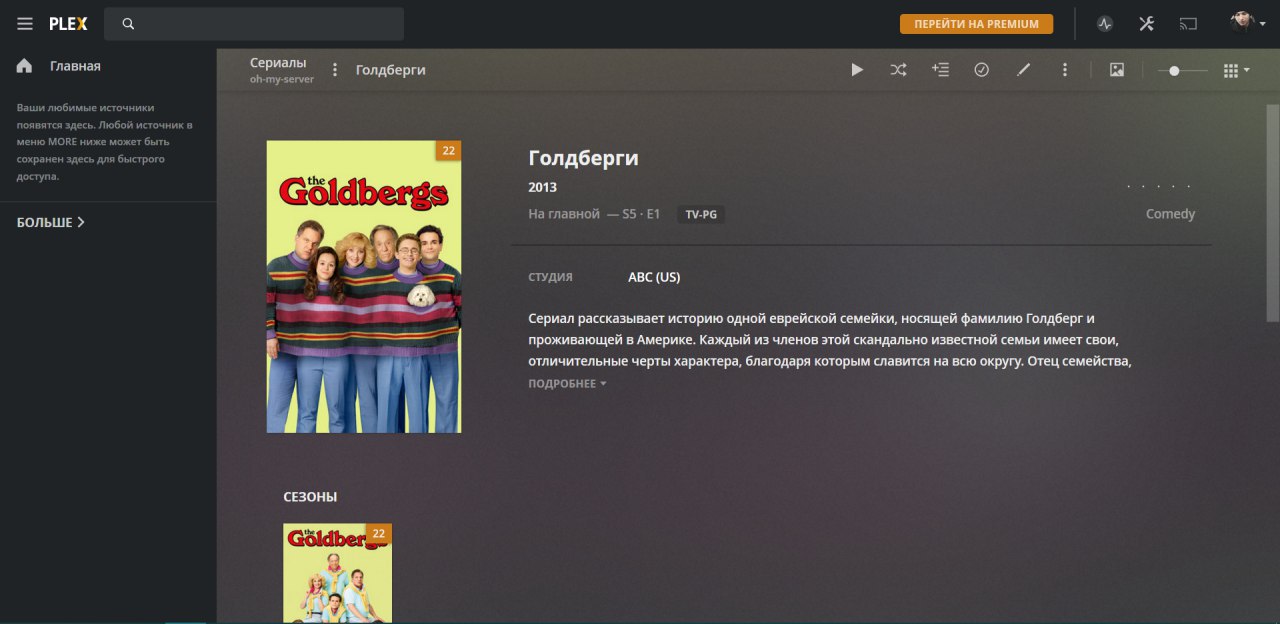Mark the show as watched
The width and height of the screenshot is (1280, 624).
(x=982, y=70)
